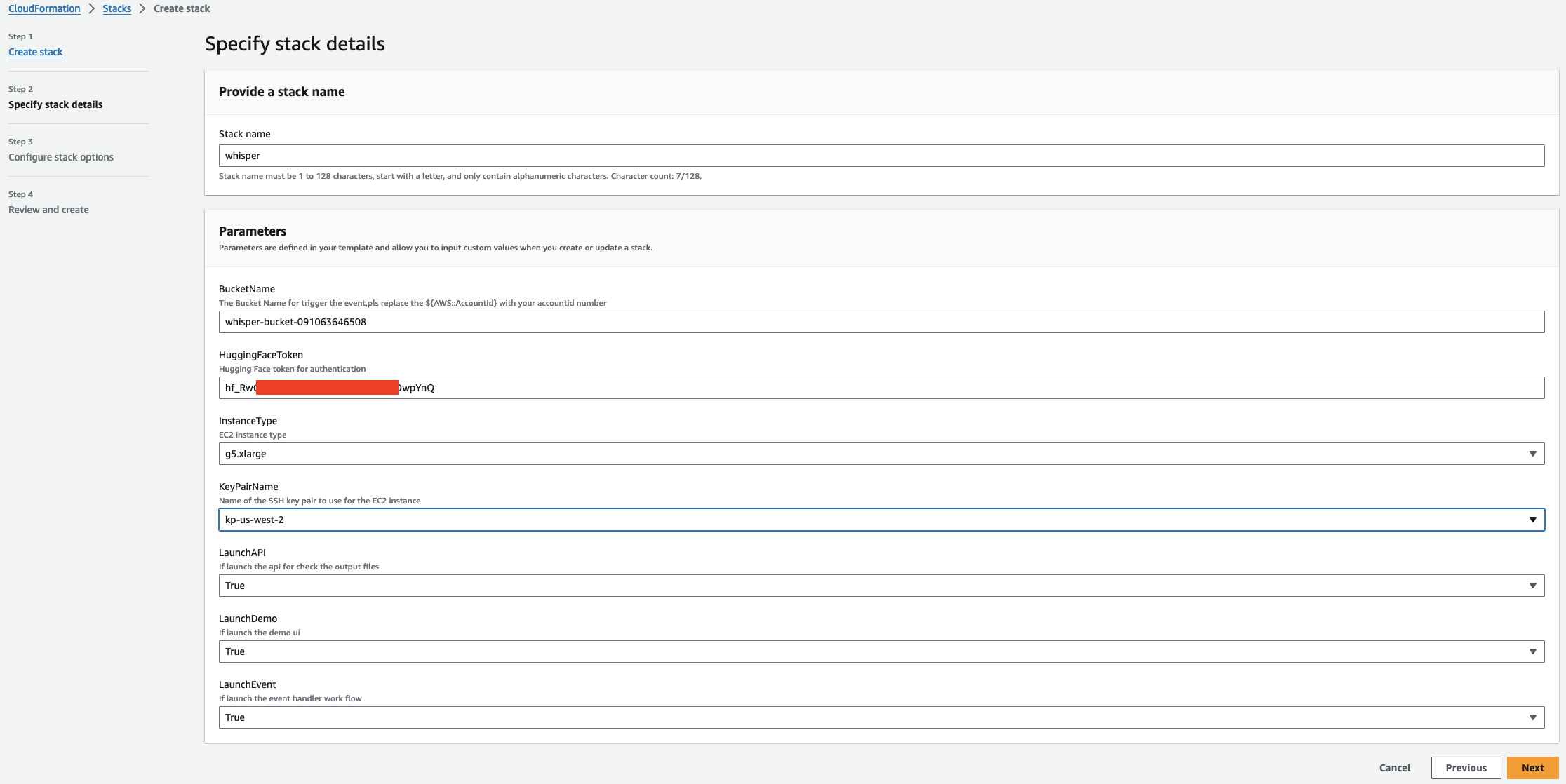Select Step 4 Review and create

point(48,210)
